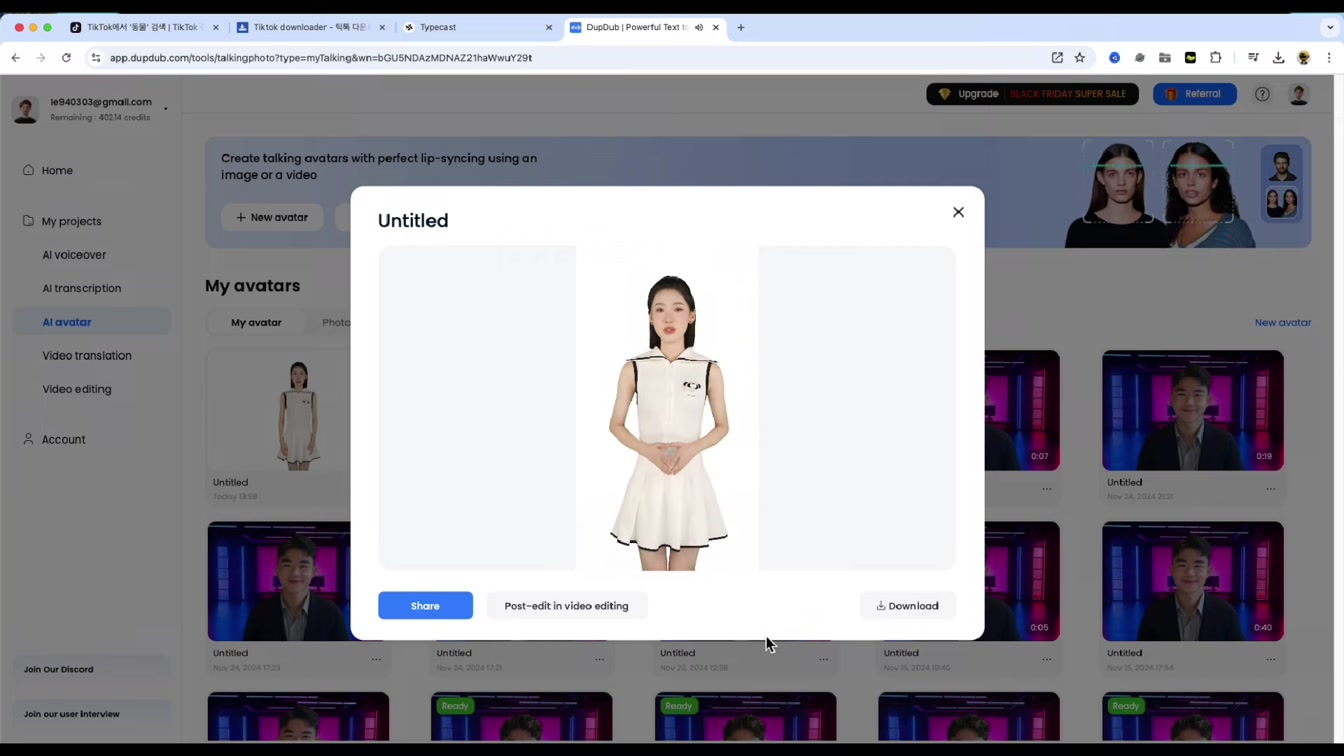
Task: Click the open-in-app icon in the address bar
Action: 1057,58
